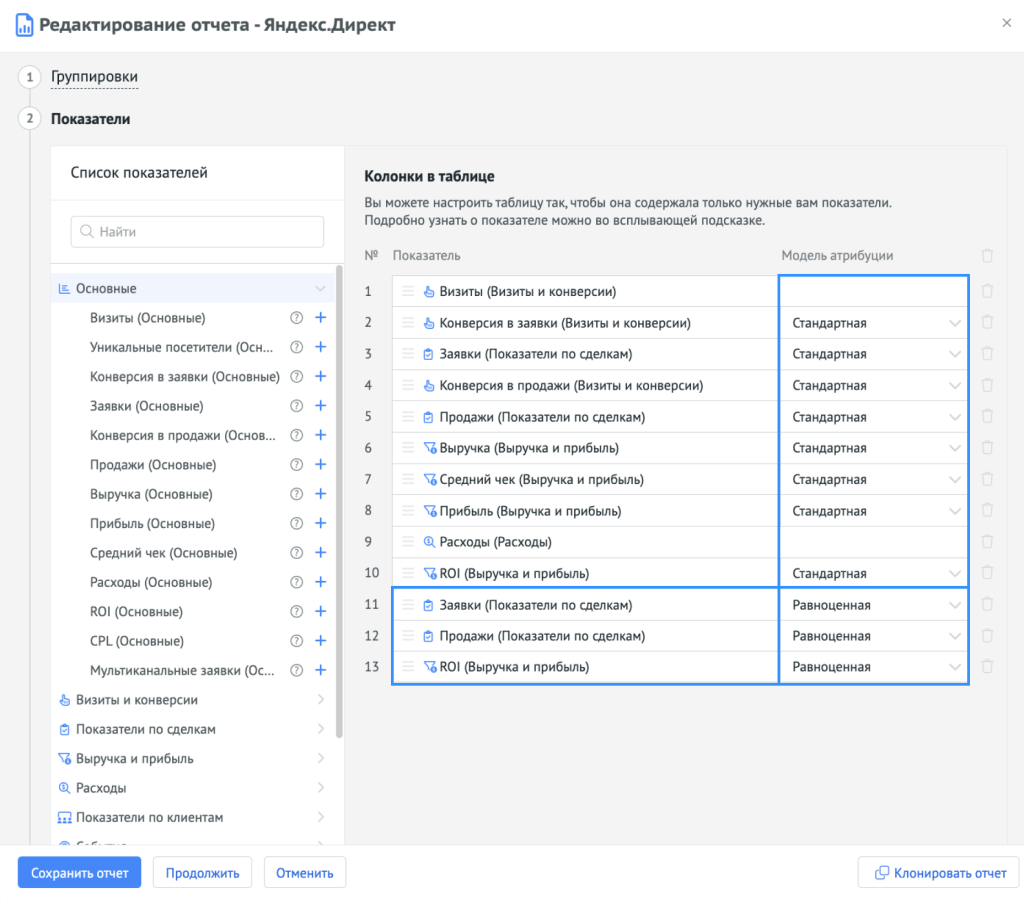Expand Показатели по клиентам category

click(320, 817)
